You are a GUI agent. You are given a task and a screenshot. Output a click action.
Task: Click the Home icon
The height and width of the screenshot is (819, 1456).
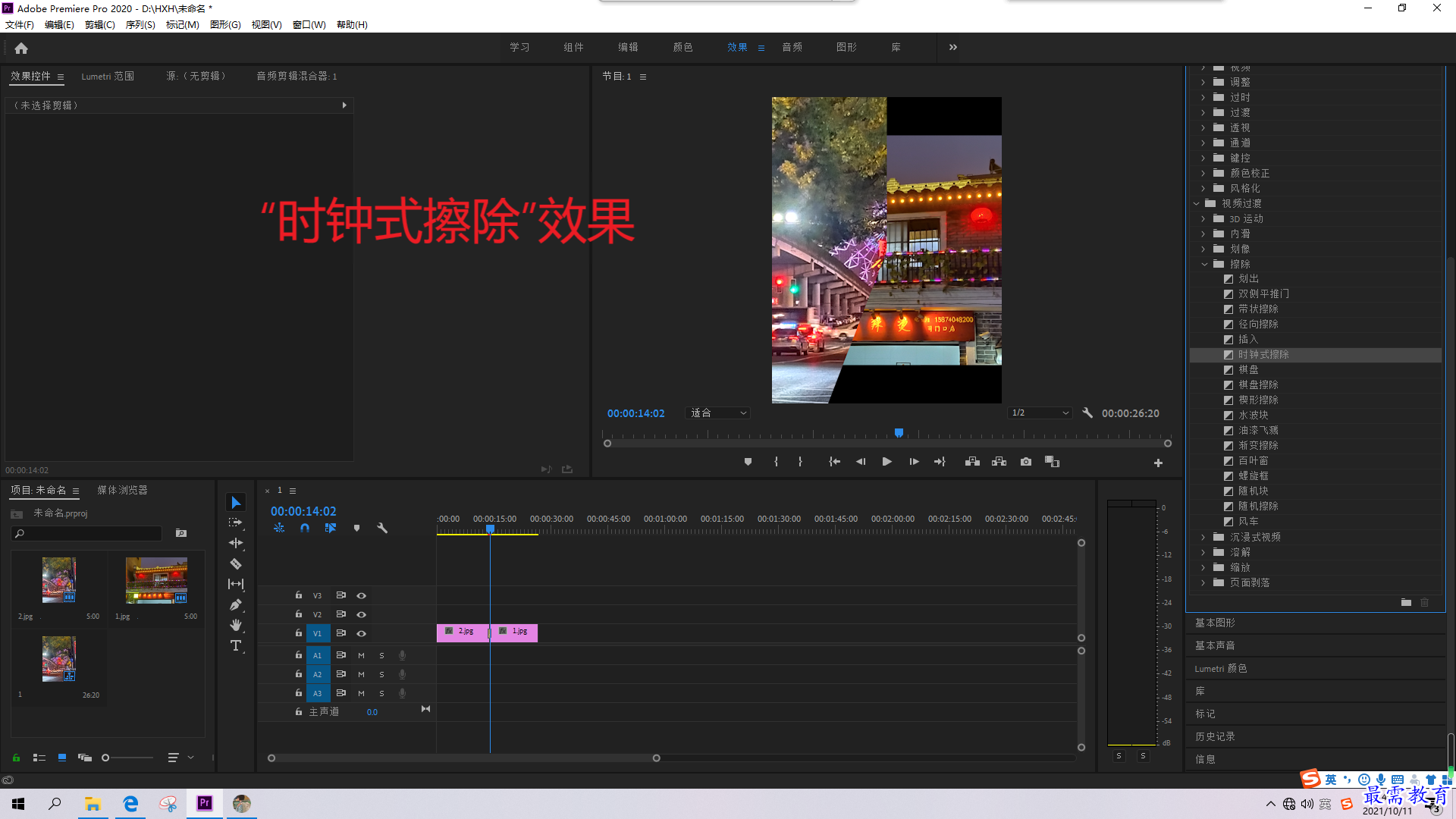21,48
